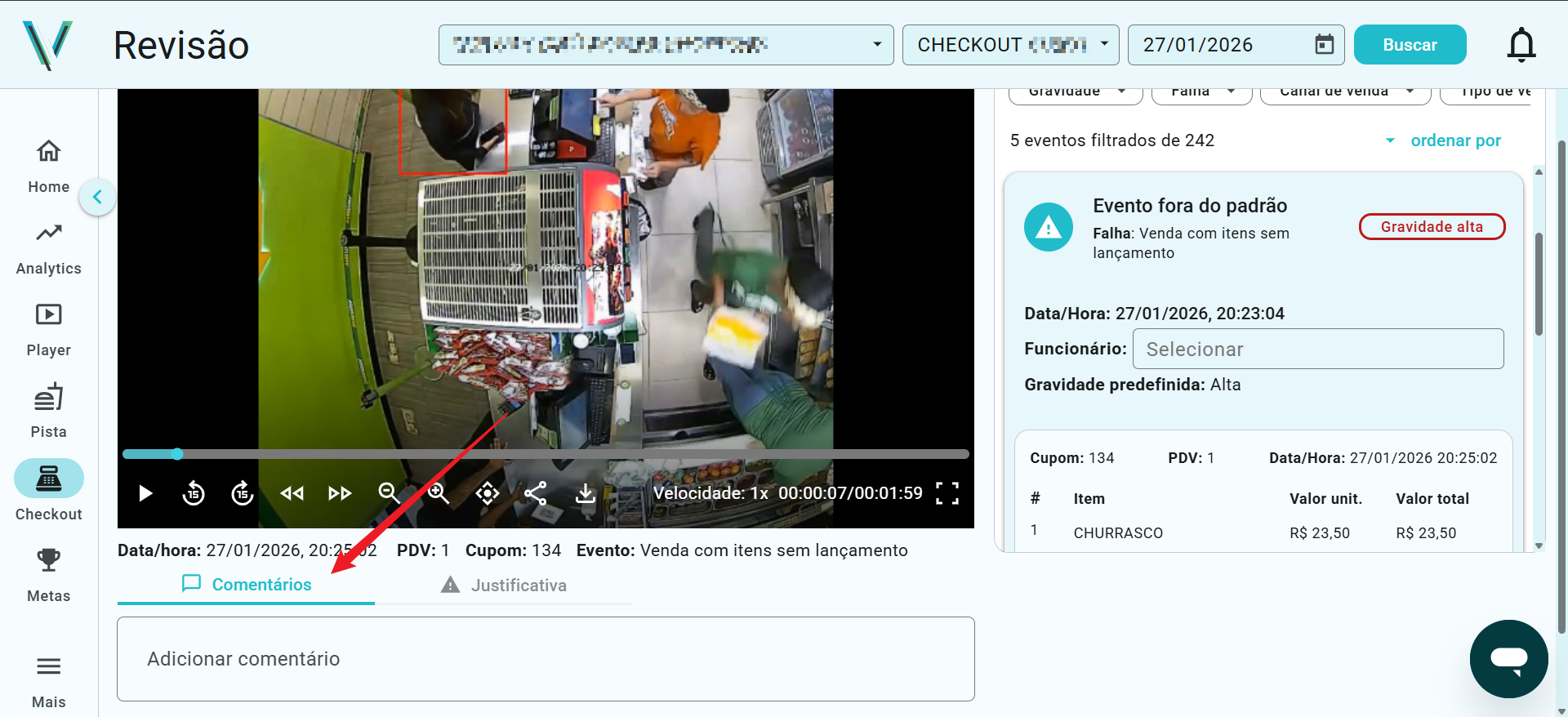
Task: Collapse the sidebar with chevron arrow
Action: [x=97, y=197]
